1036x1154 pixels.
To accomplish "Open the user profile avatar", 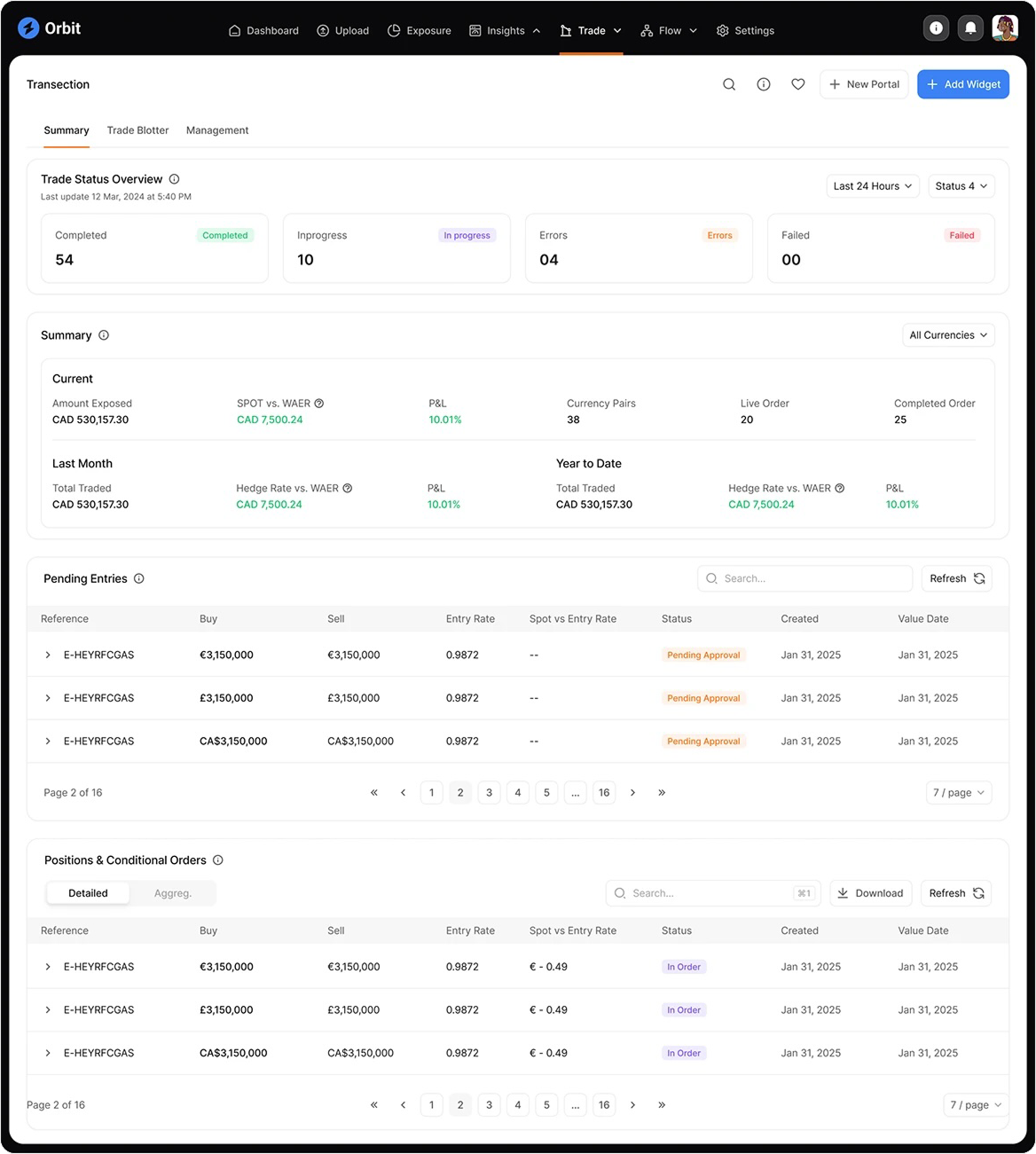I will 1005,28.
